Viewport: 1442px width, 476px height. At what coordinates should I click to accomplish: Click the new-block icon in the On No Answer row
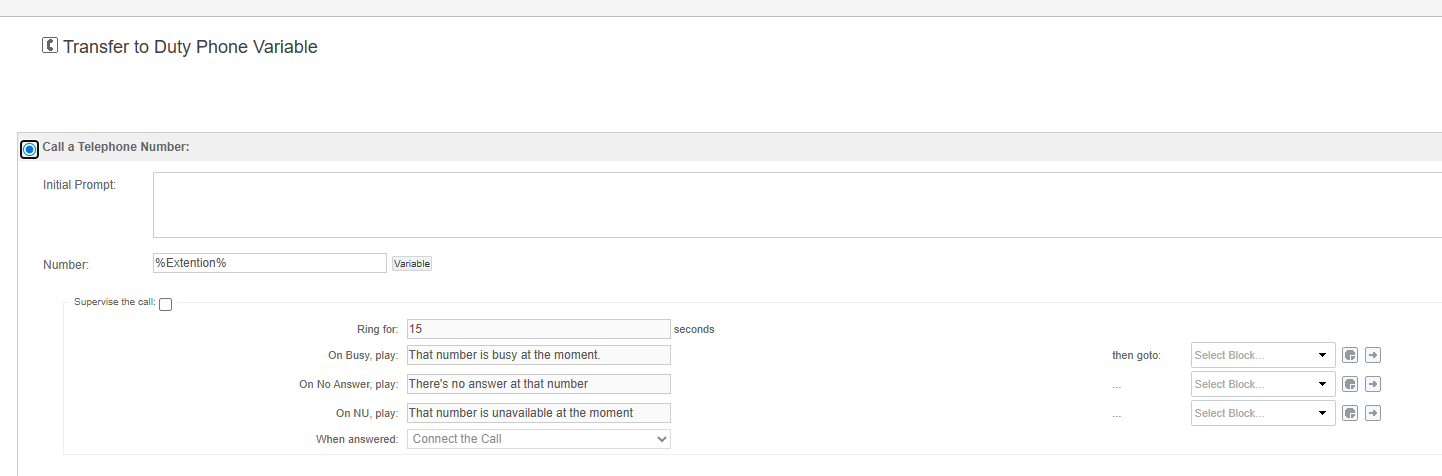click(x=1350, y=384)
